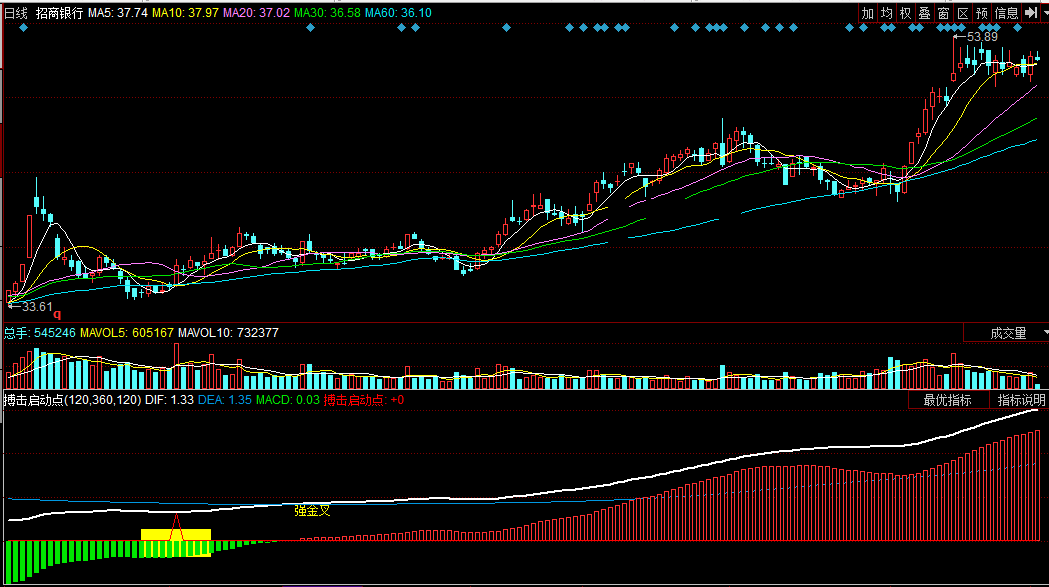Click the leftmost blue diamond info marker
The image size is (1049, 587).
pos(23,27)
